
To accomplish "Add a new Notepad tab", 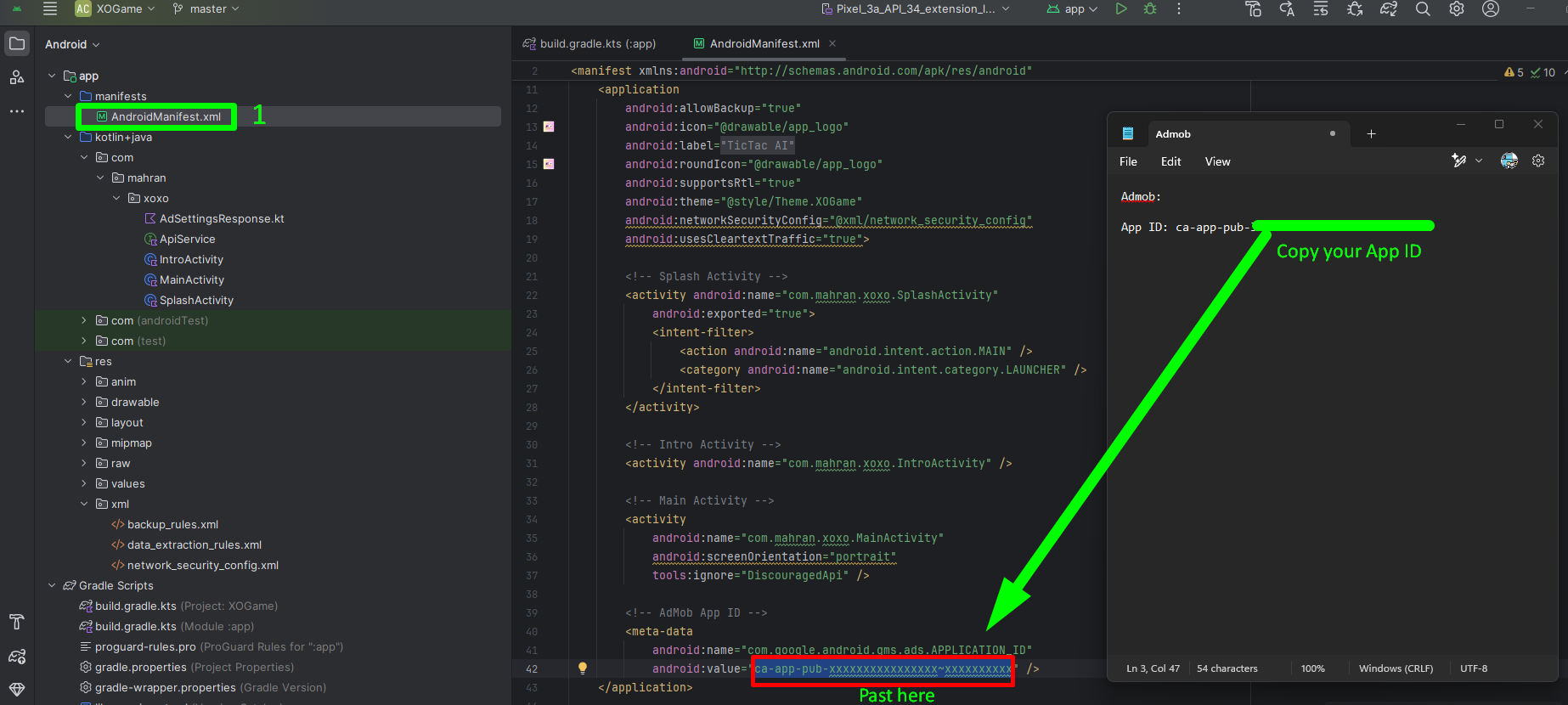I will [x=1371, y=134].
